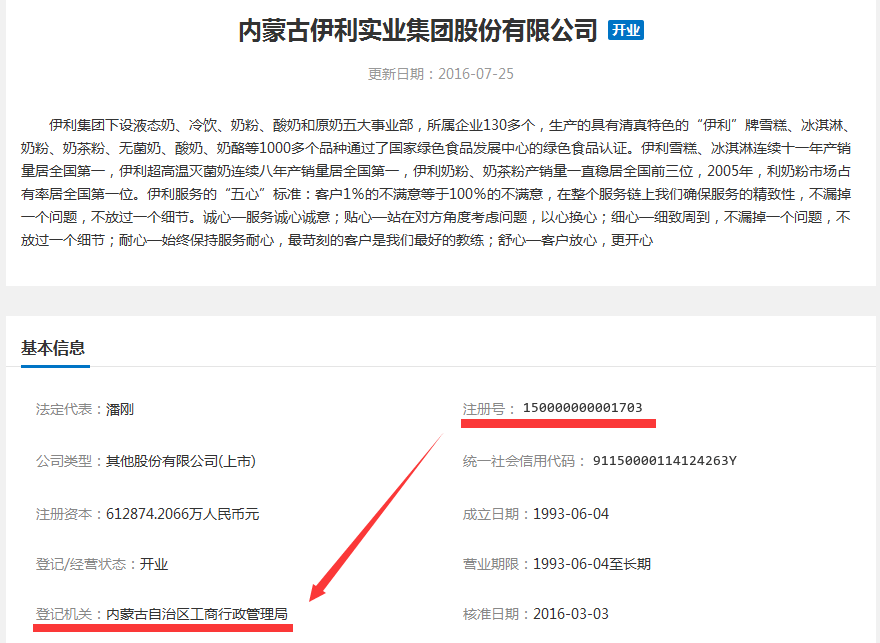Select the 更新日期 2016-07-25 text
Screen dimensions: 880x643
pos(441,74)
